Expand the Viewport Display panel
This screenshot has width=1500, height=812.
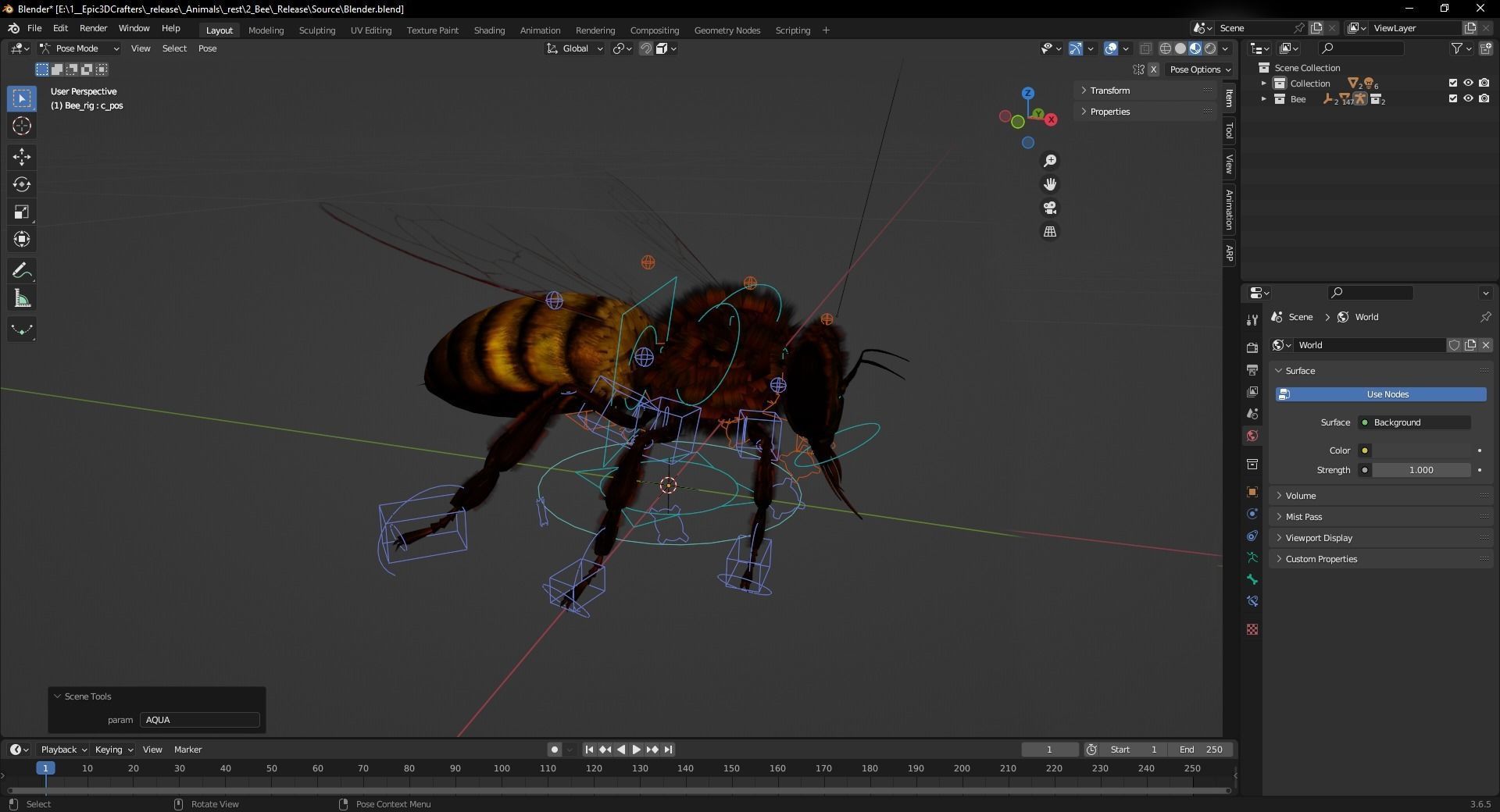tap(1381, 538)
